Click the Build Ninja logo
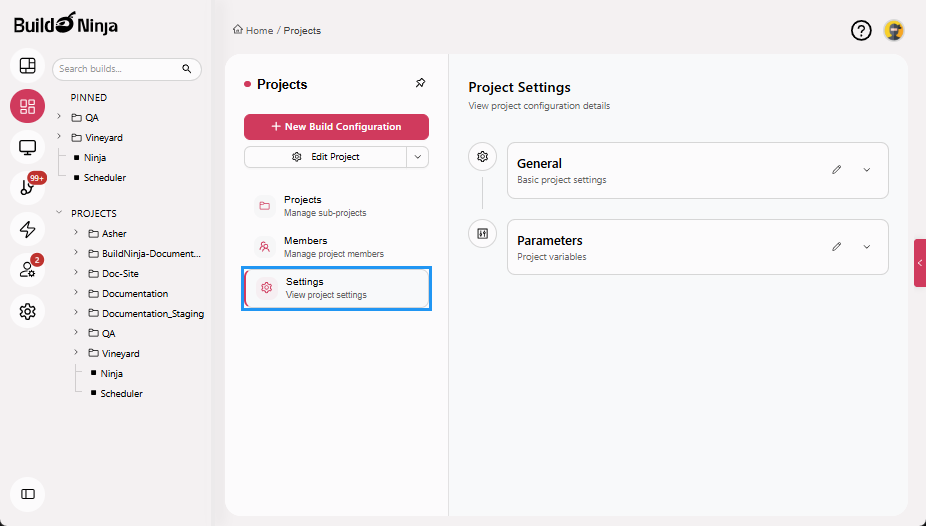The width and height of the screenshot is (926, 526). 66,24
